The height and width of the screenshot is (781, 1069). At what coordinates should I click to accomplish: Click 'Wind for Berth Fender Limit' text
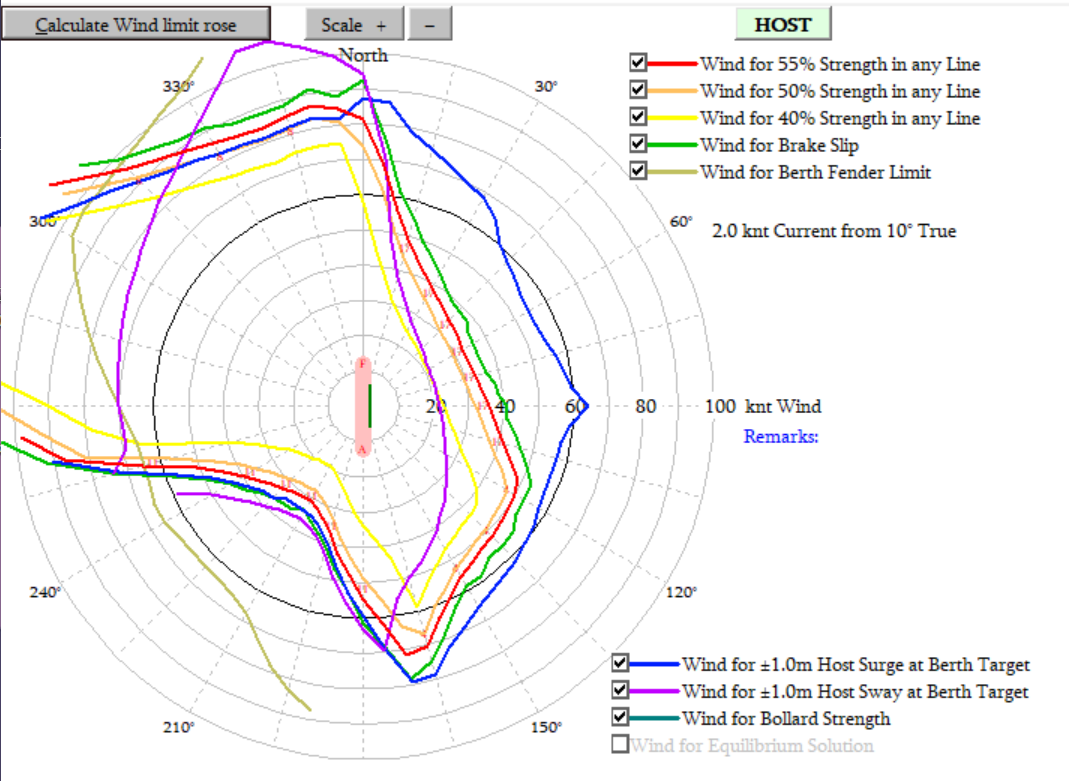tap(815, 172)
